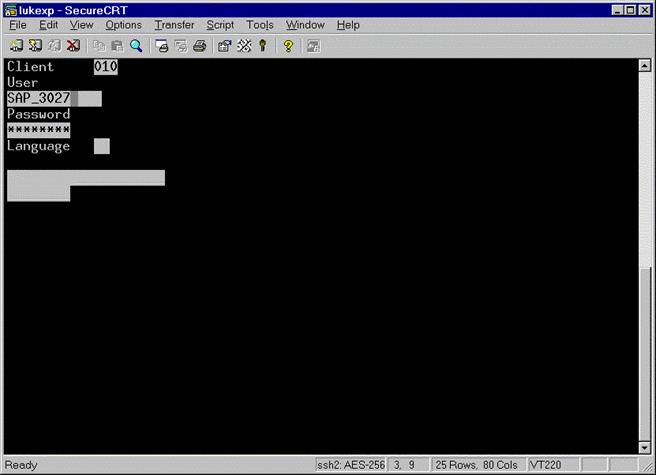Open Help via yellow question mark icon

tap(288, 46)
